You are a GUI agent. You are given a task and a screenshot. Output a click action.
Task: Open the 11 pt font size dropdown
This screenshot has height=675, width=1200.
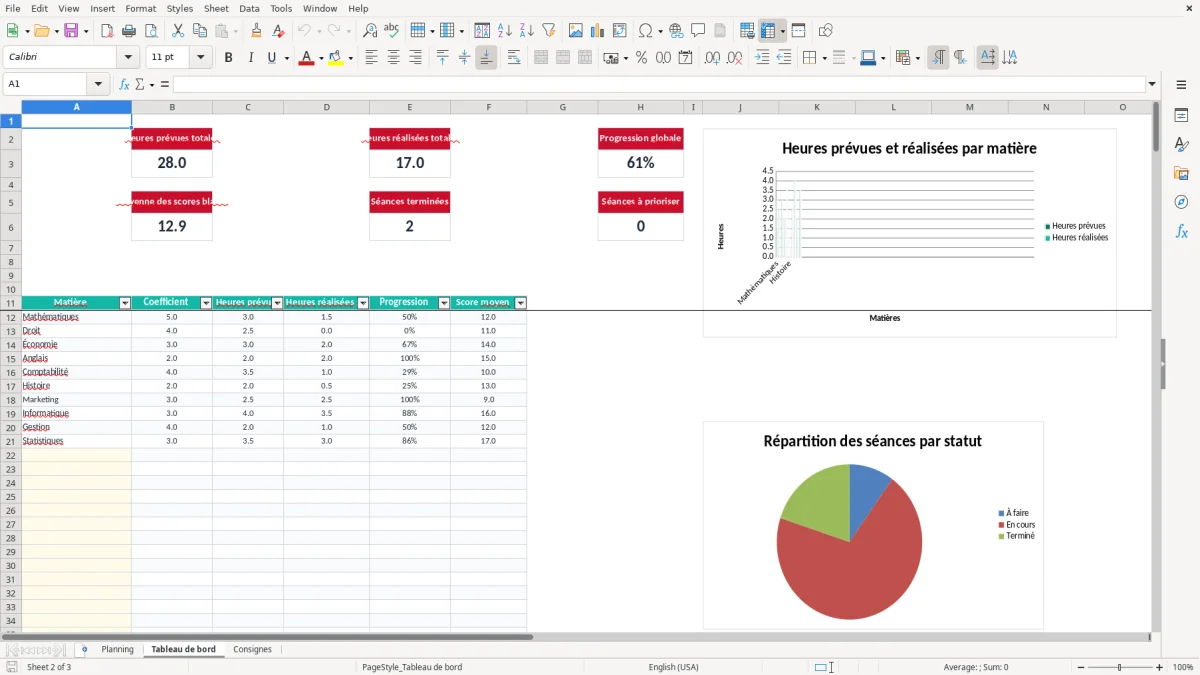click(201, 58)
